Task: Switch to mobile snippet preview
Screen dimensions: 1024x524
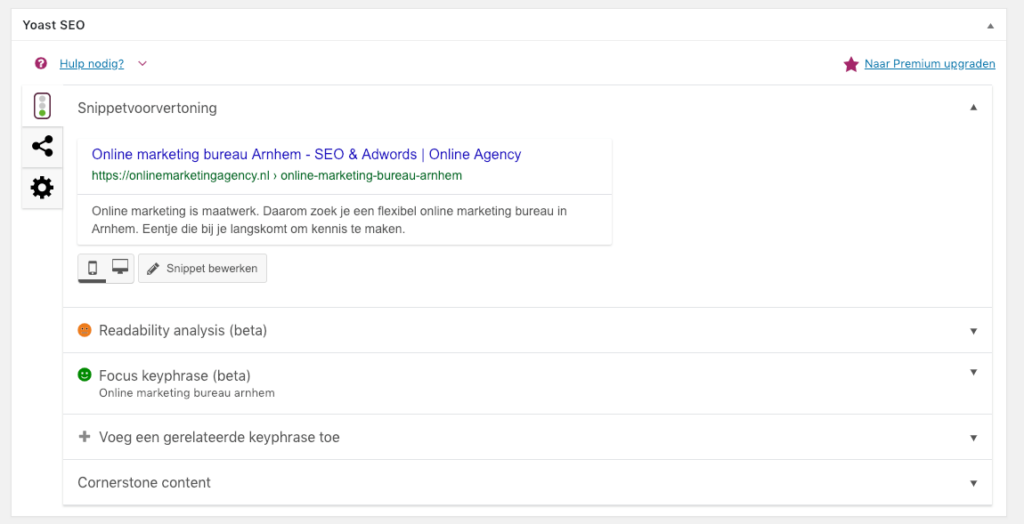Action: coord(92,268)
